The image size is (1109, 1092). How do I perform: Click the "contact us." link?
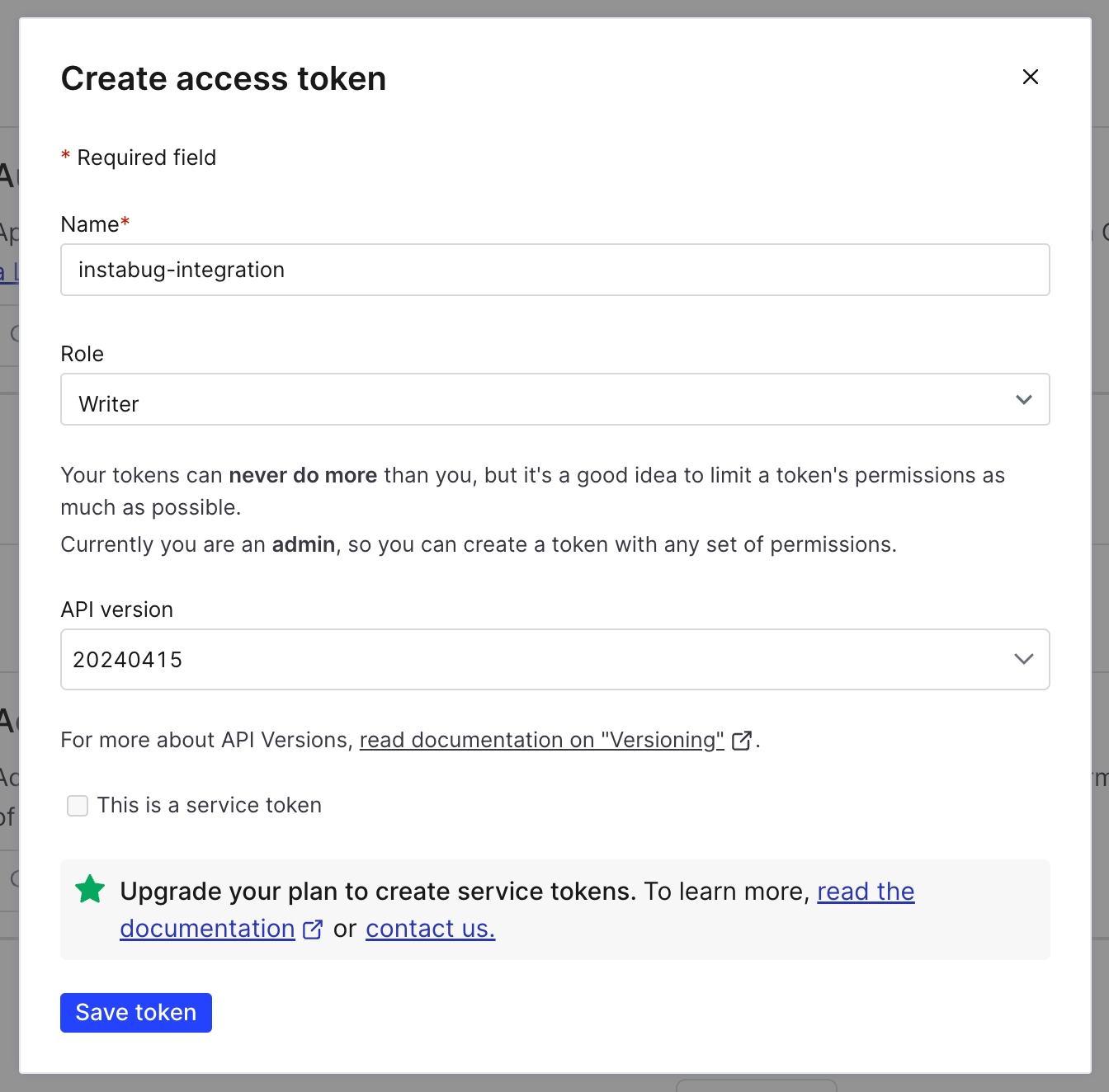[430, 929]
